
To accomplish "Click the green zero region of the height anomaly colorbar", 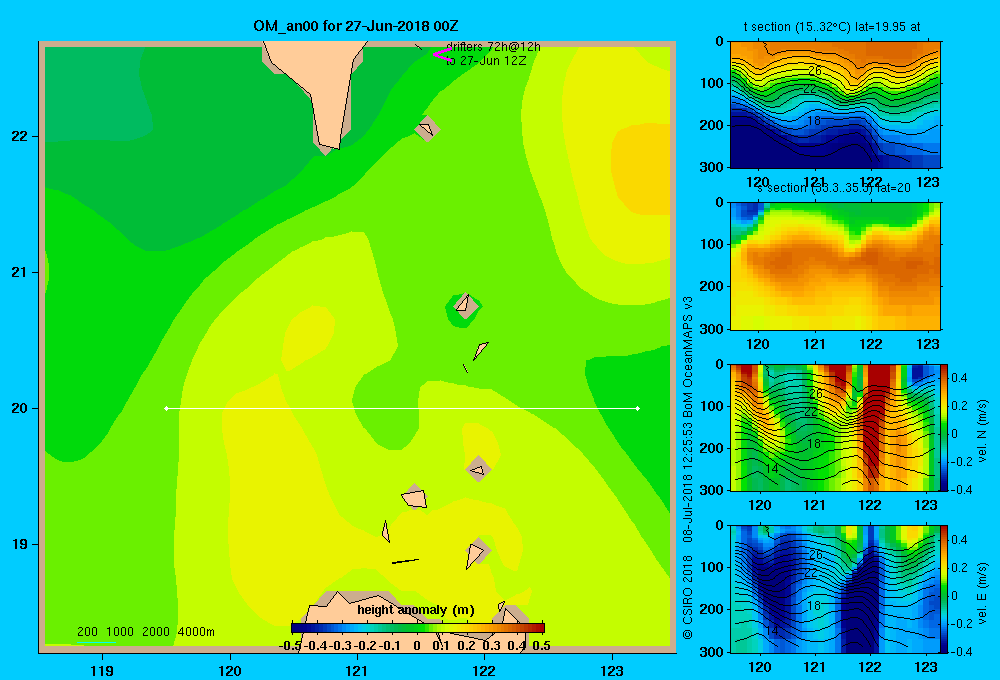I will pyautogui.click(x=418, y=628).
